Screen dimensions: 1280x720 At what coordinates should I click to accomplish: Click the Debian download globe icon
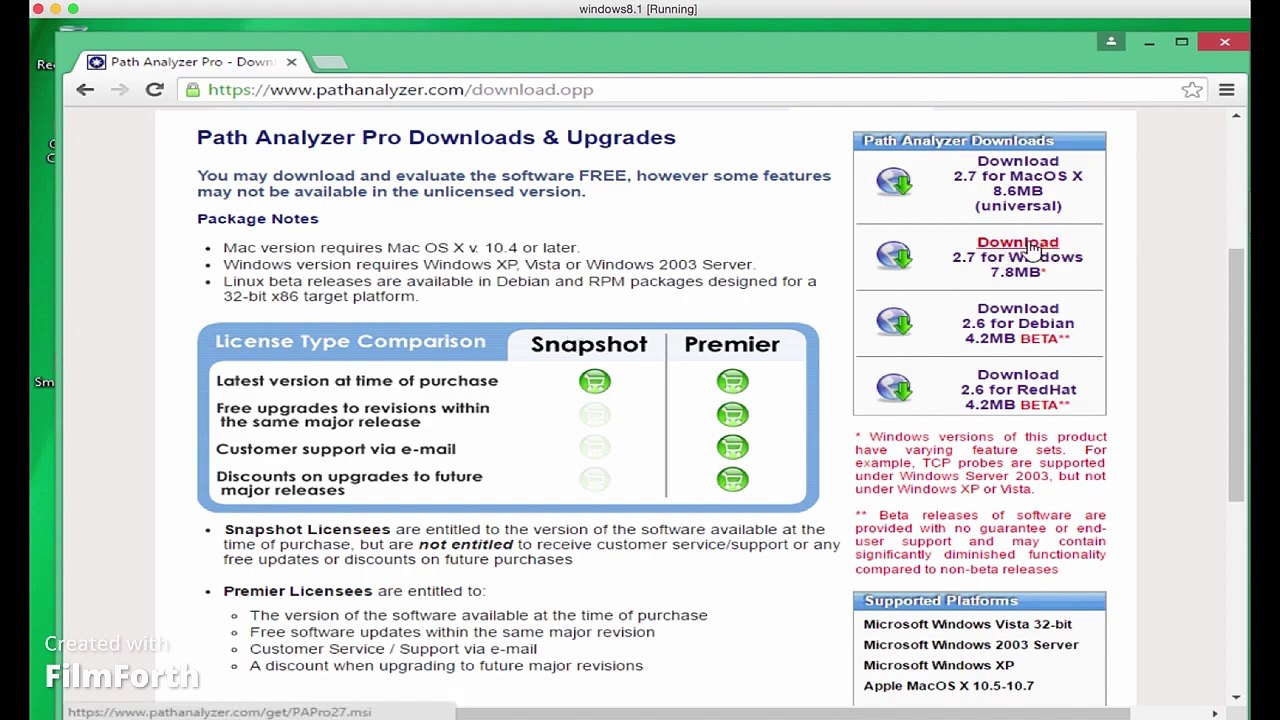coord(894,321)
